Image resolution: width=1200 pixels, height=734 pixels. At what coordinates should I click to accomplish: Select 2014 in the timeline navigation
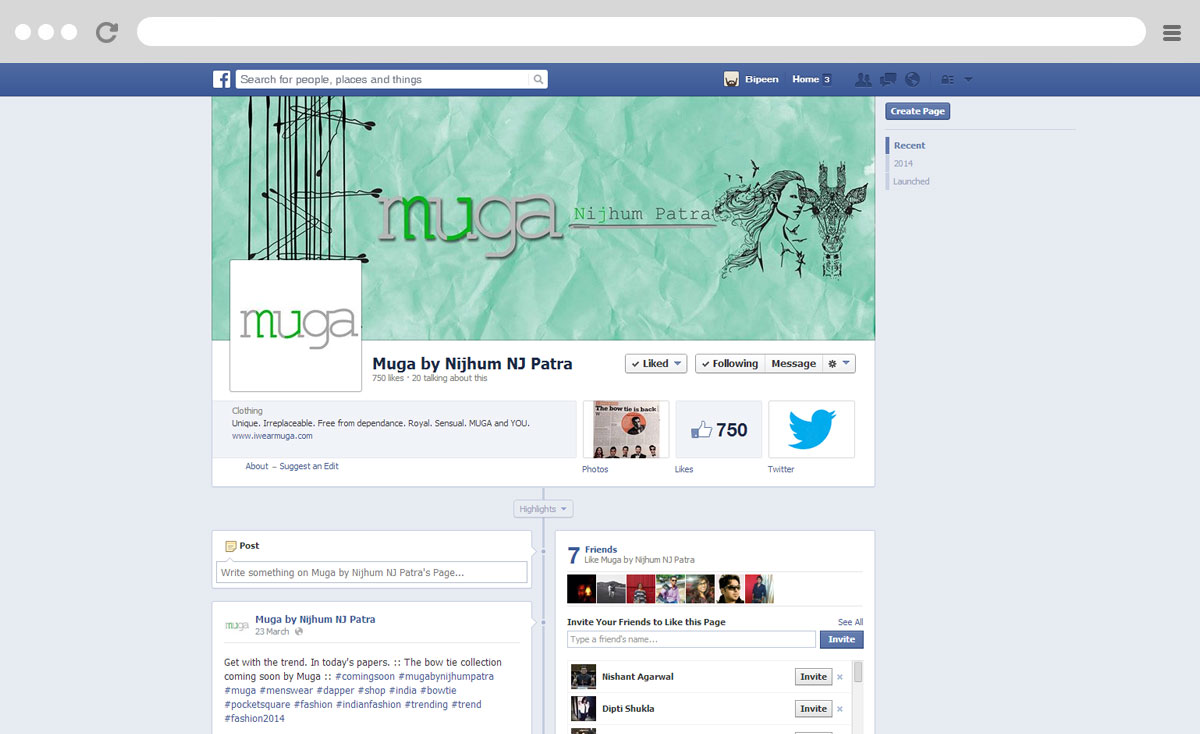(x=903, y=163)
